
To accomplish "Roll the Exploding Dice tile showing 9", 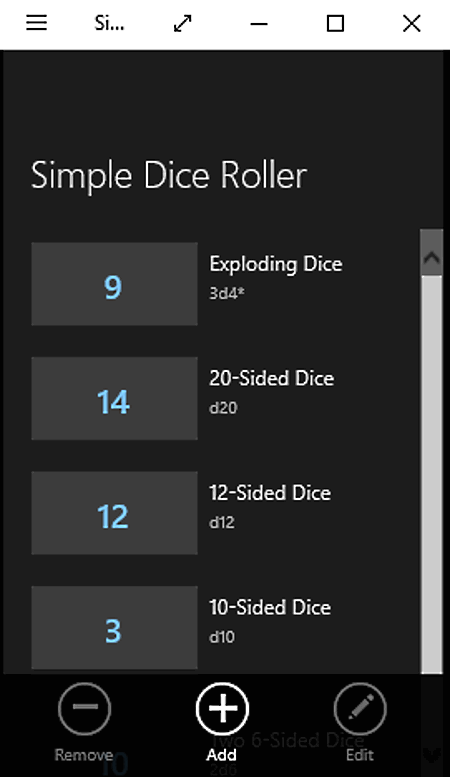I will (x=114, y=284).
